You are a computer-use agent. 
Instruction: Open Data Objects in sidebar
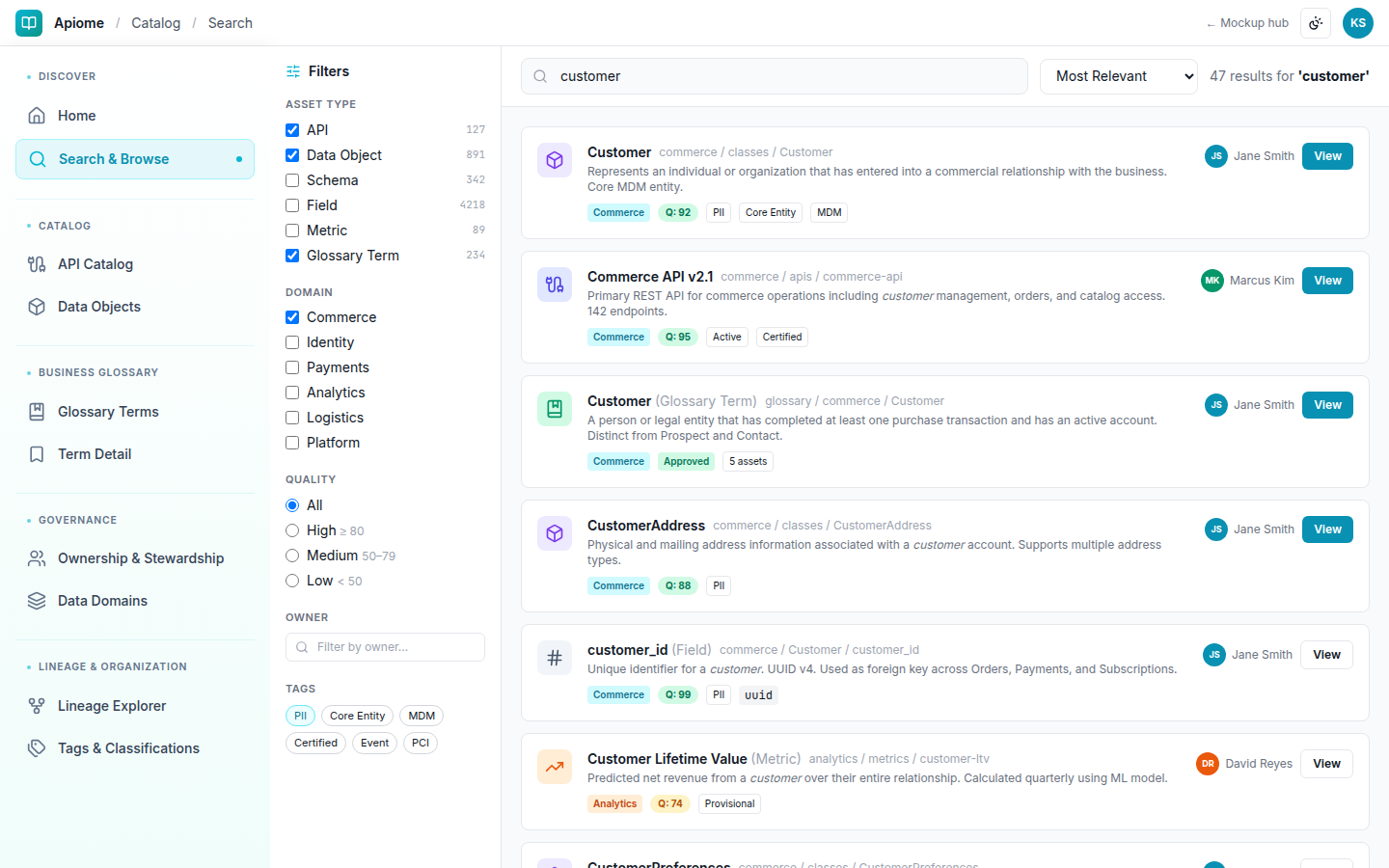tap(135, 307)
